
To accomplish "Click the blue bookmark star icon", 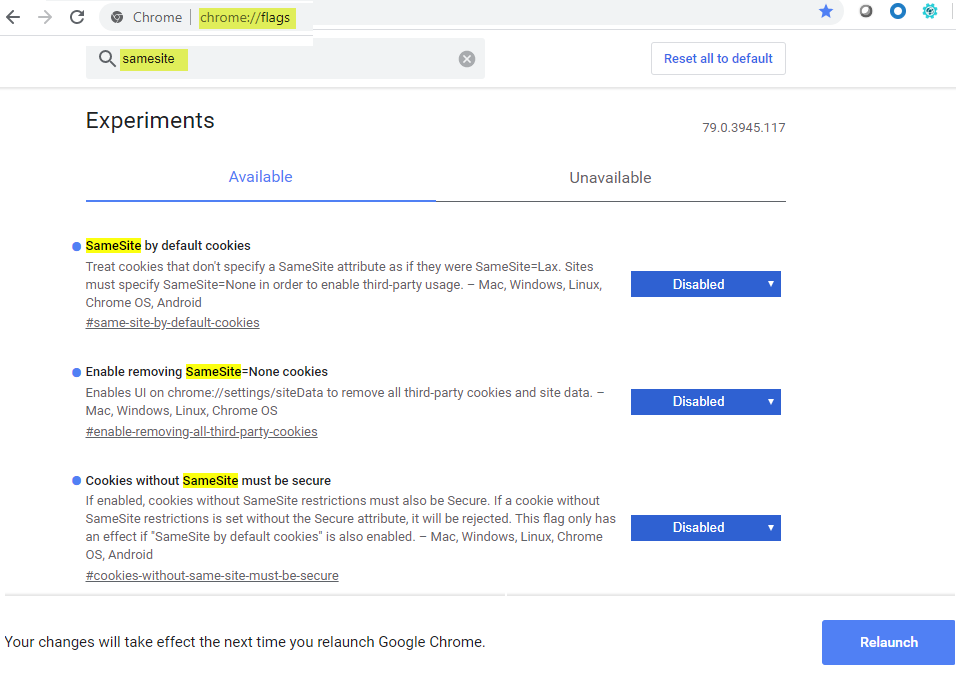I will (825, 11).
